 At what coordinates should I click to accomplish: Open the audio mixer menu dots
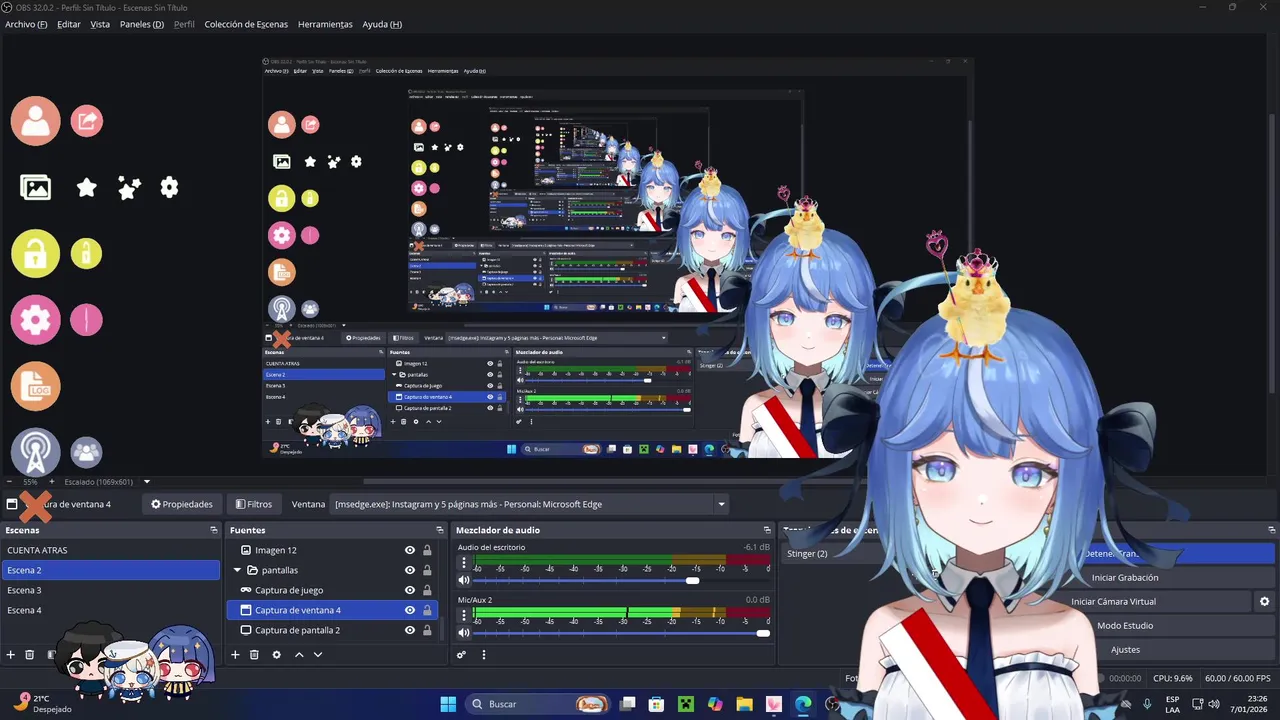[484, 655]
